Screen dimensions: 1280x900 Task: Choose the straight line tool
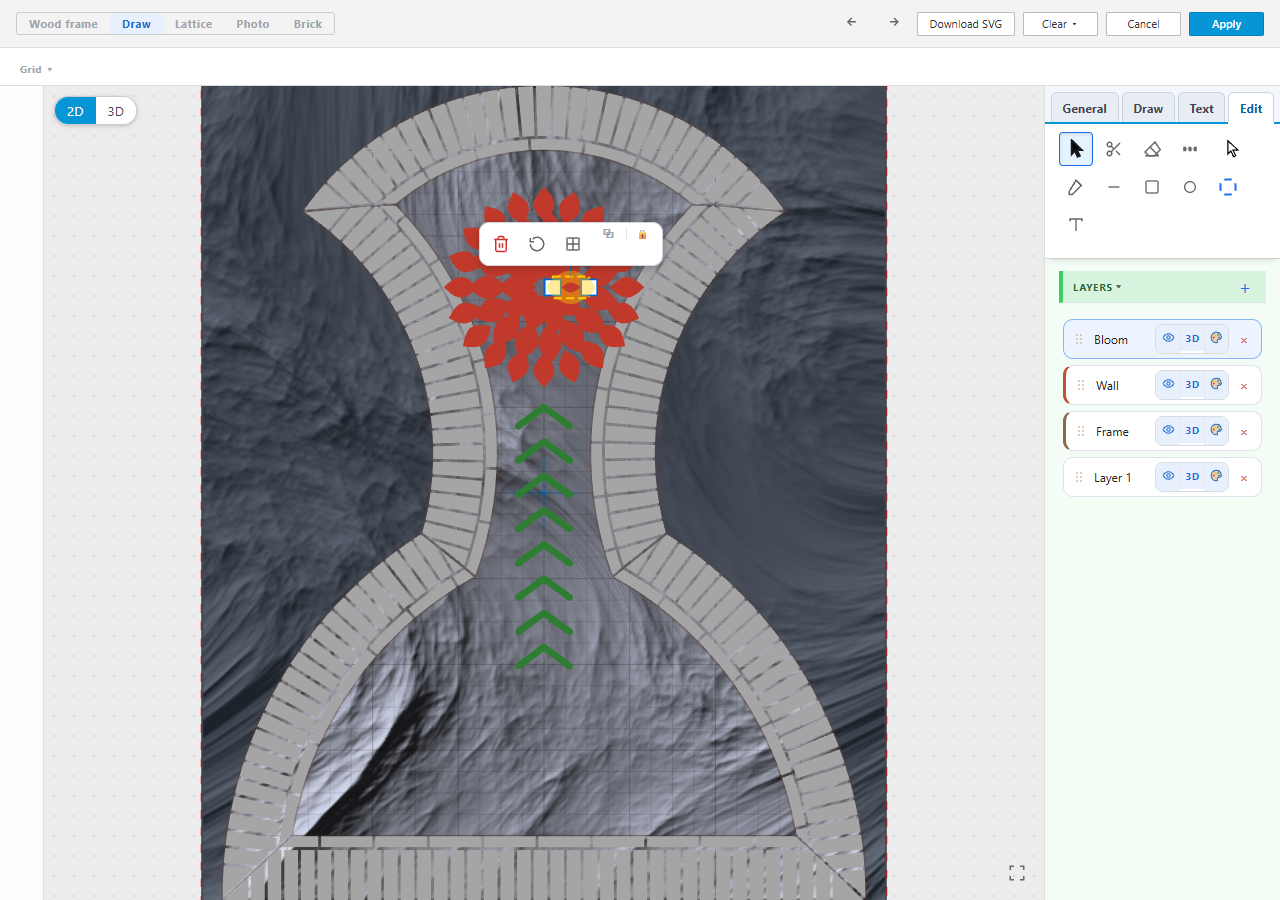point(1114,187)
